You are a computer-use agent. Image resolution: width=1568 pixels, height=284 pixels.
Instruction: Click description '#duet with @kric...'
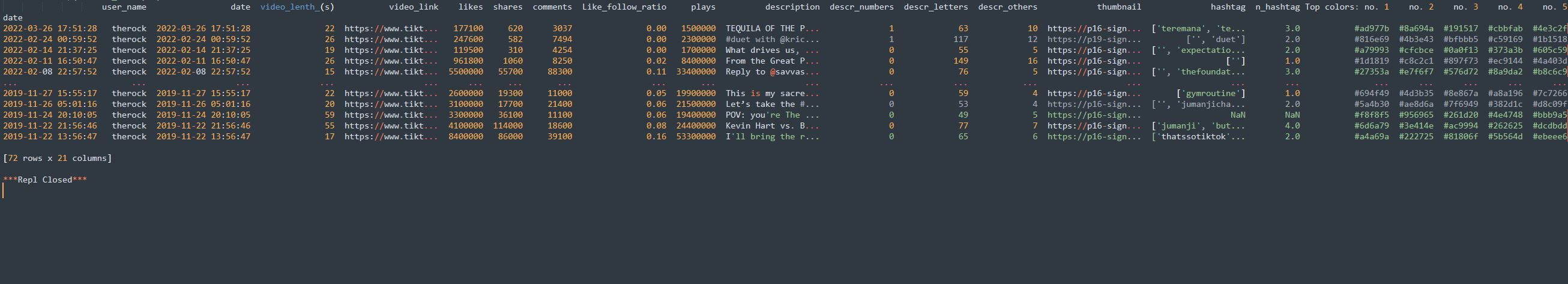[773, 40]
